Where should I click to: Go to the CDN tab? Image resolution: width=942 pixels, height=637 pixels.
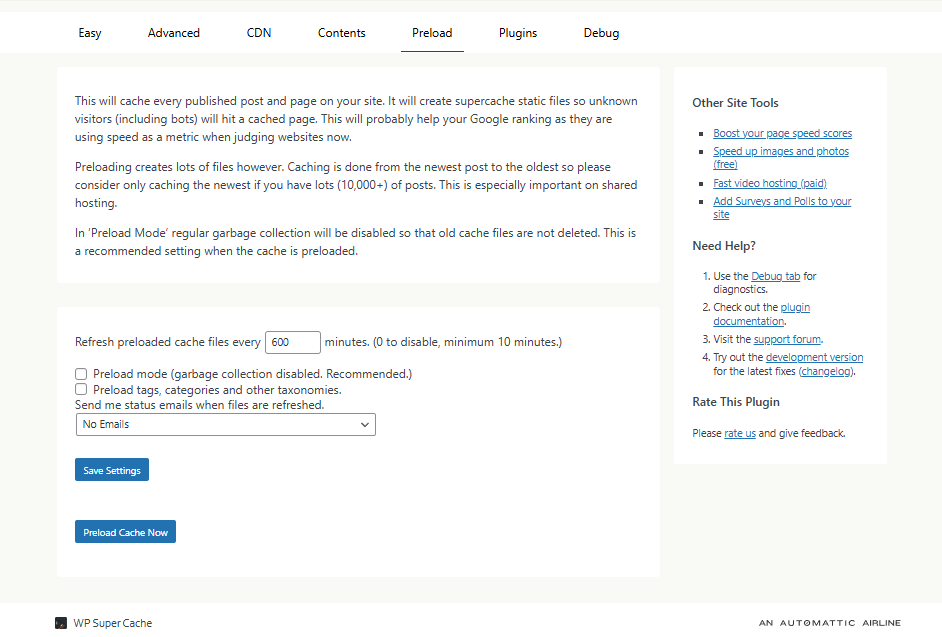[259, 33]
